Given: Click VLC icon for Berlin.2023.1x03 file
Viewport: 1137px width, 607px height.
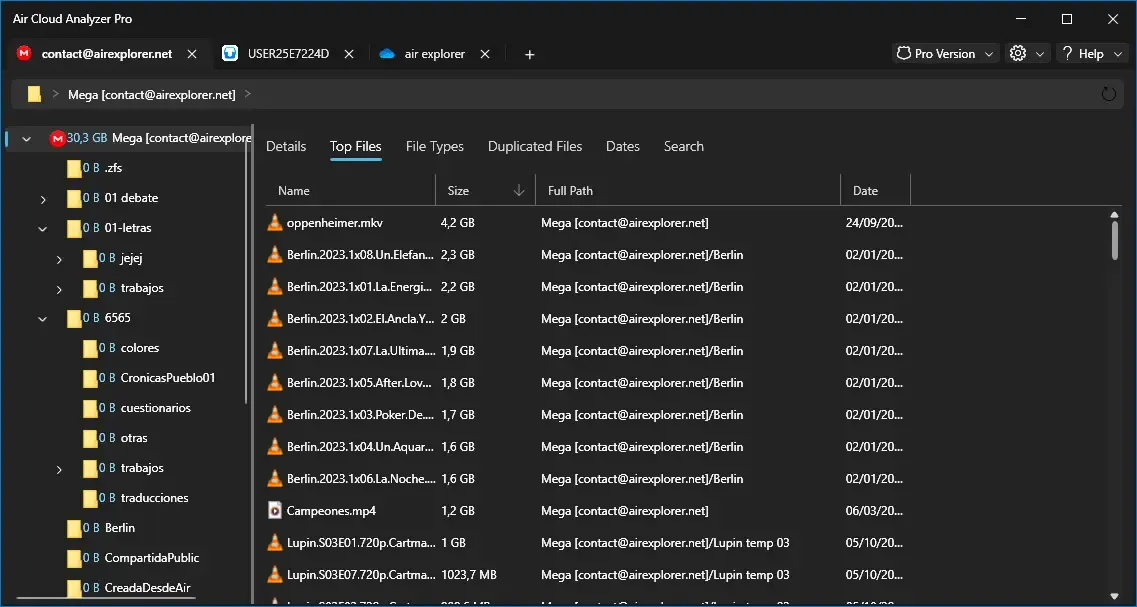Looking at the screenshot, I should pyautogui.click(x=275, y=415).
